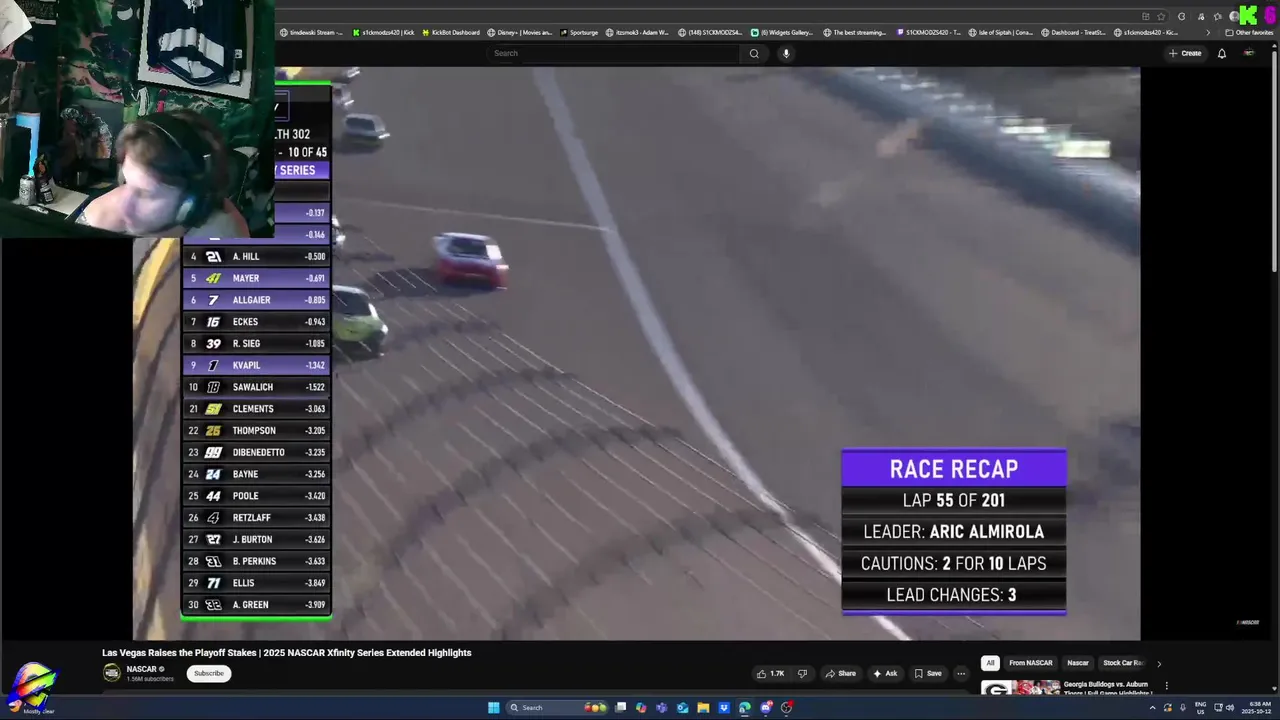Like the video showing 1.7K likes
1280x720 pixels.
pos(770,674)
